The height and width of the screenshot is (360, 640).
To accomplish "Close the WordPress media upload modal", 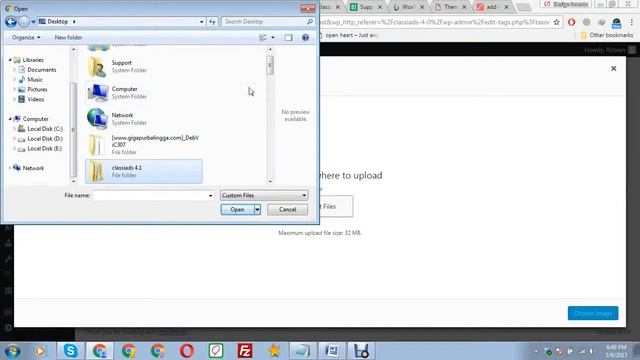I will coord(613,69).
